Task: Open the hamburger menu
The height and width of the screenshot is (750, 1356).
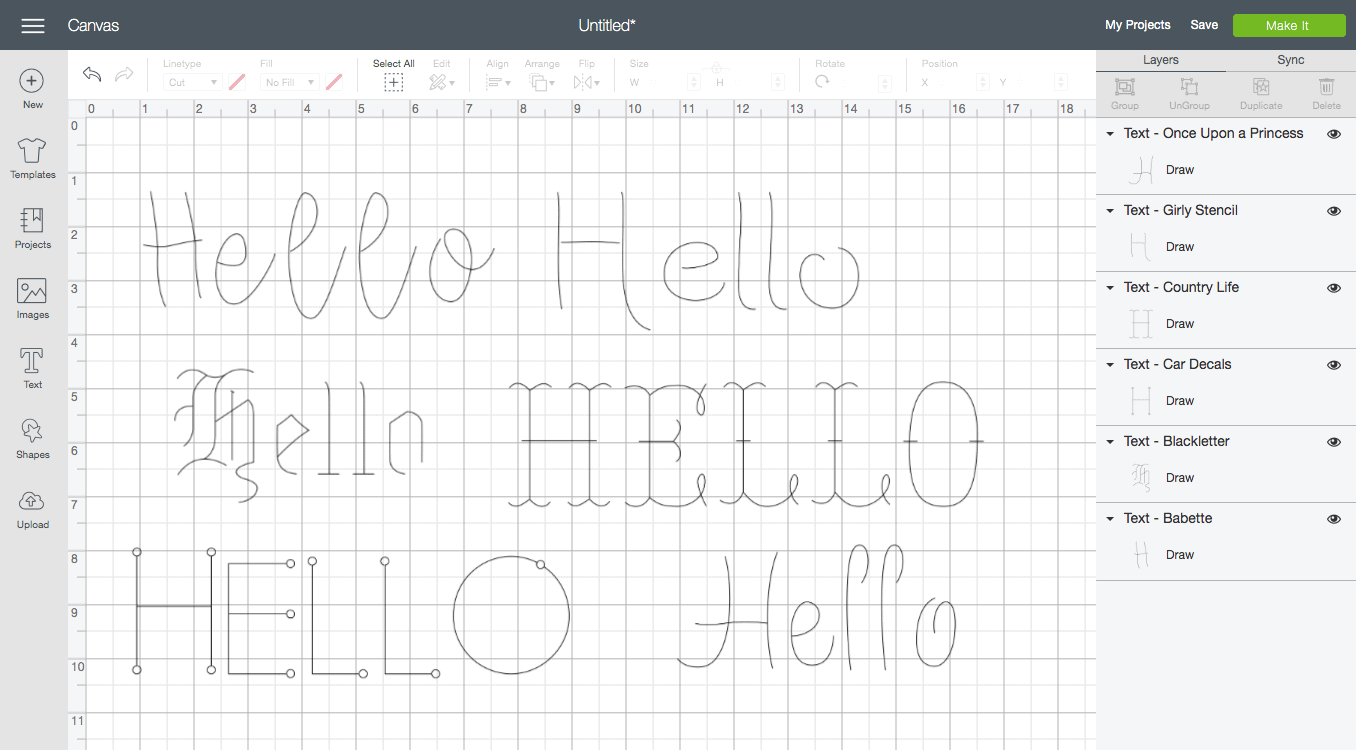Action: 32,25
